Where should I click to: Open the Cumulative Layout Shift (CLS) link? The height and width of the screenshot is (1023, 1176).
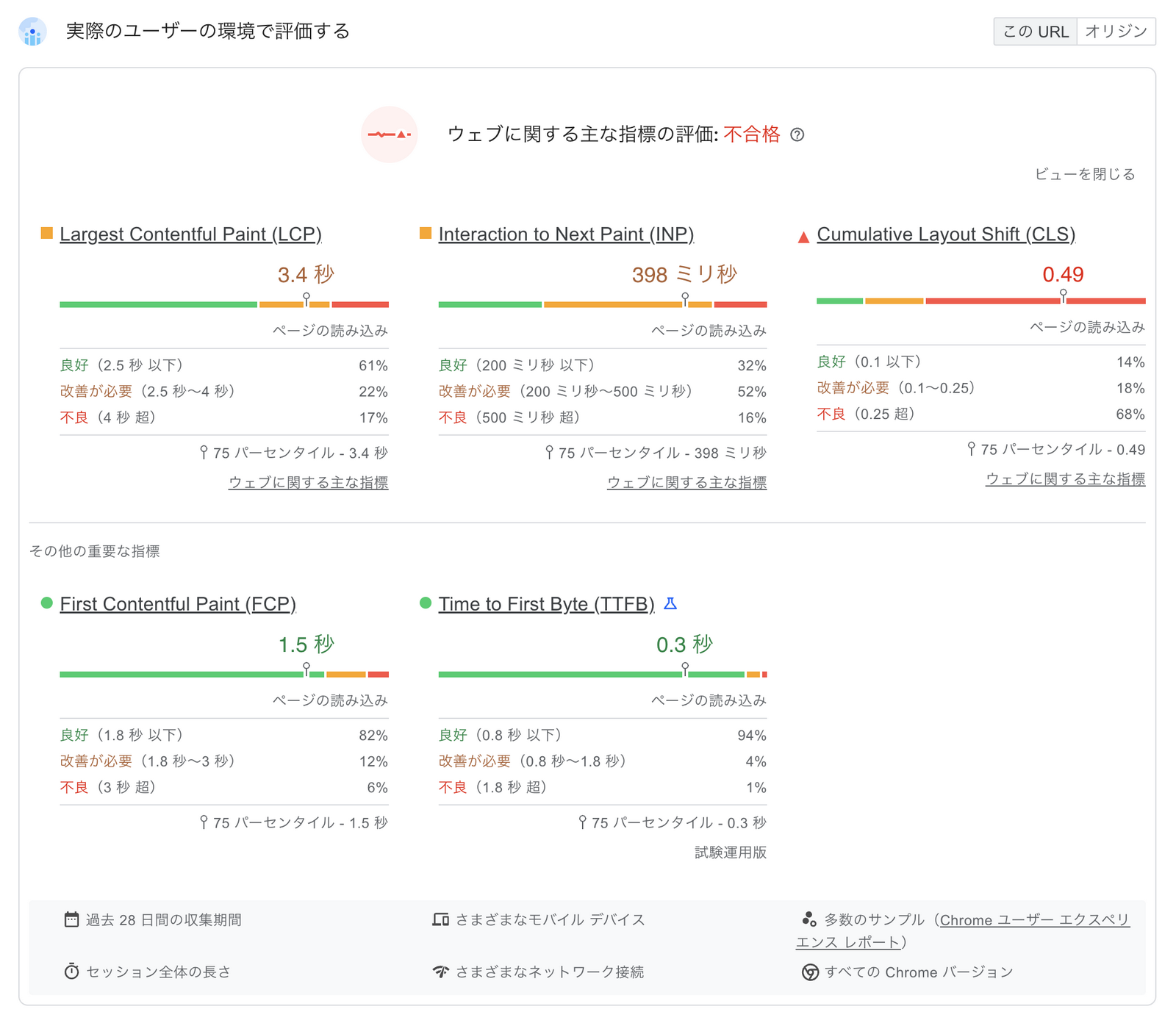coord(946,234)
